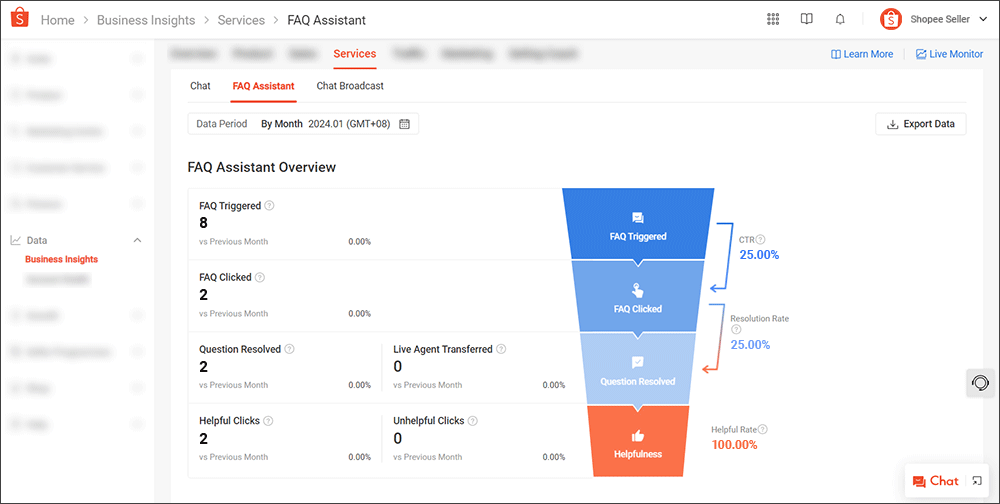Click the FAQ Triggered count 8

(x=203, y=223)
